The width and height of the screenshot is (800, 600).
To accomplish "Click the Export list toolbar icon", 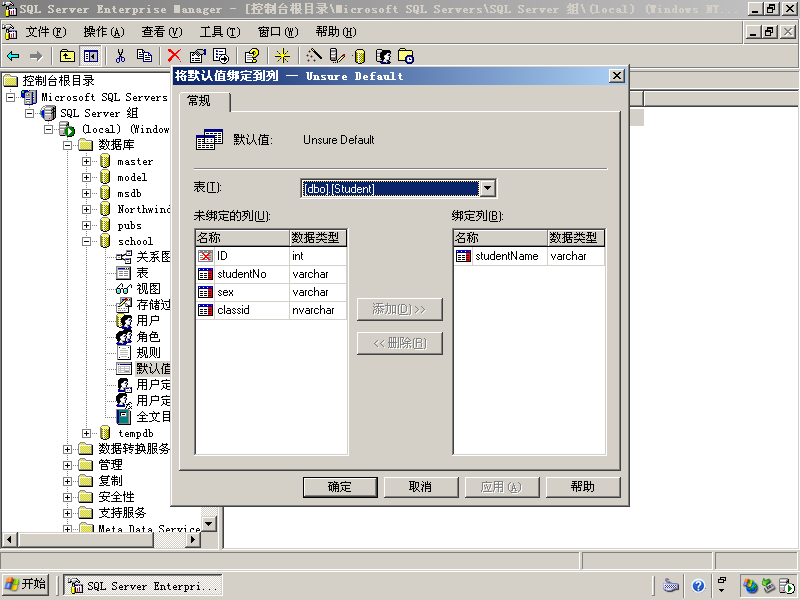I will click(x=221, y=56).
